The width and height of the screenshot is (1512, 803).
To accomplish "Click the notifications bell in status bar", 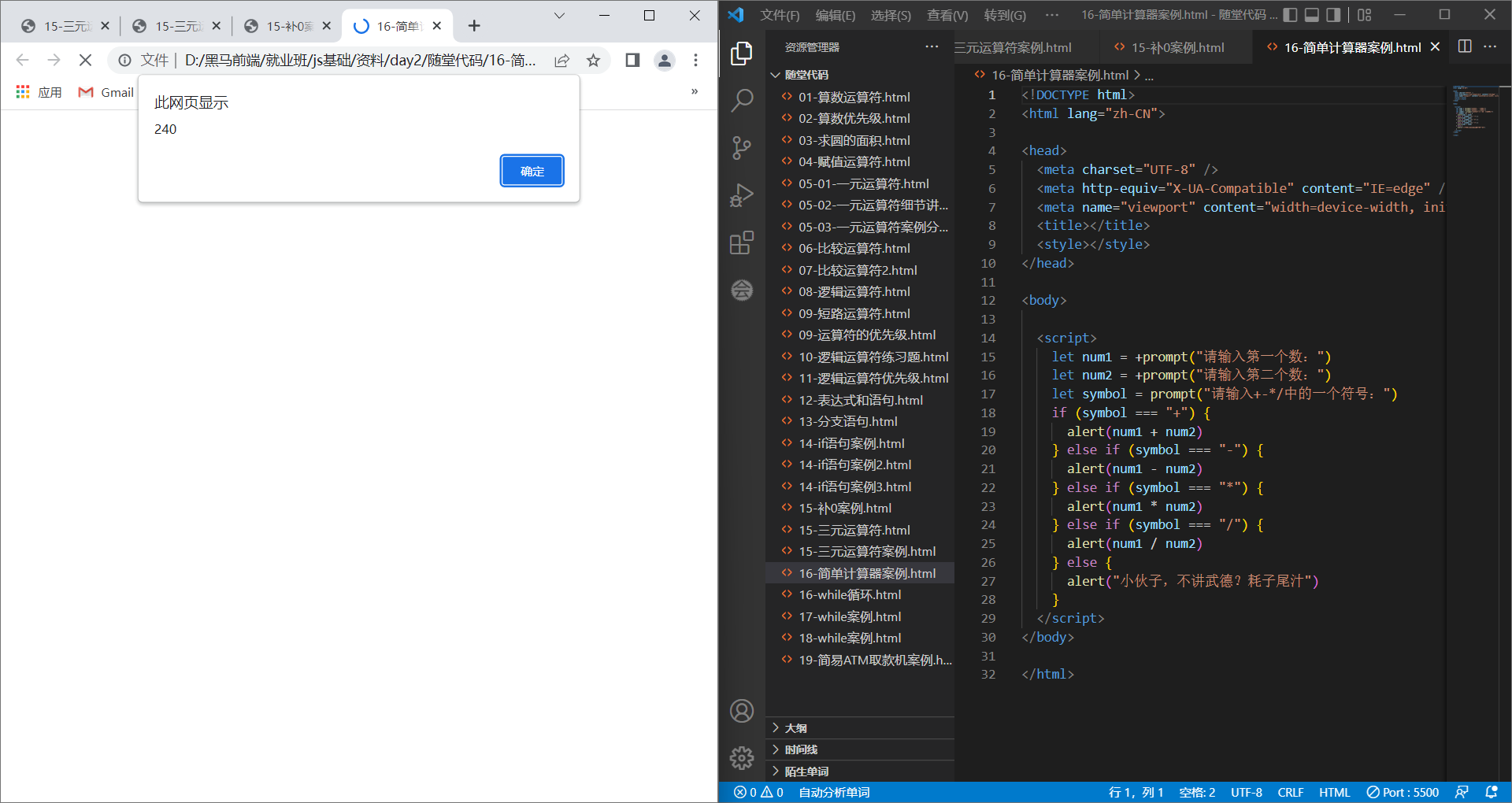I will 1491,792.
